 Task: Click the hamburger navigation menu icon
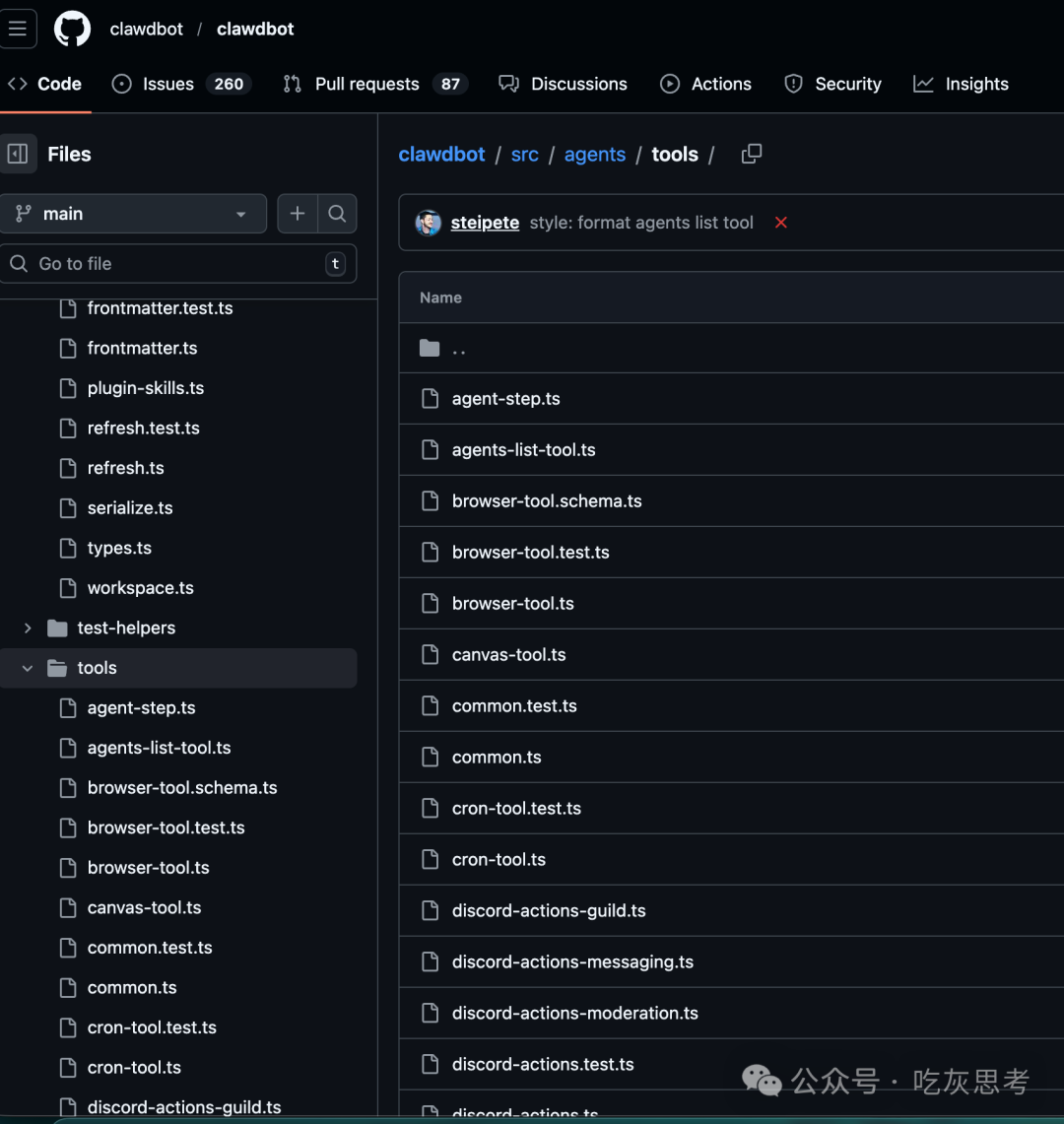18,29
